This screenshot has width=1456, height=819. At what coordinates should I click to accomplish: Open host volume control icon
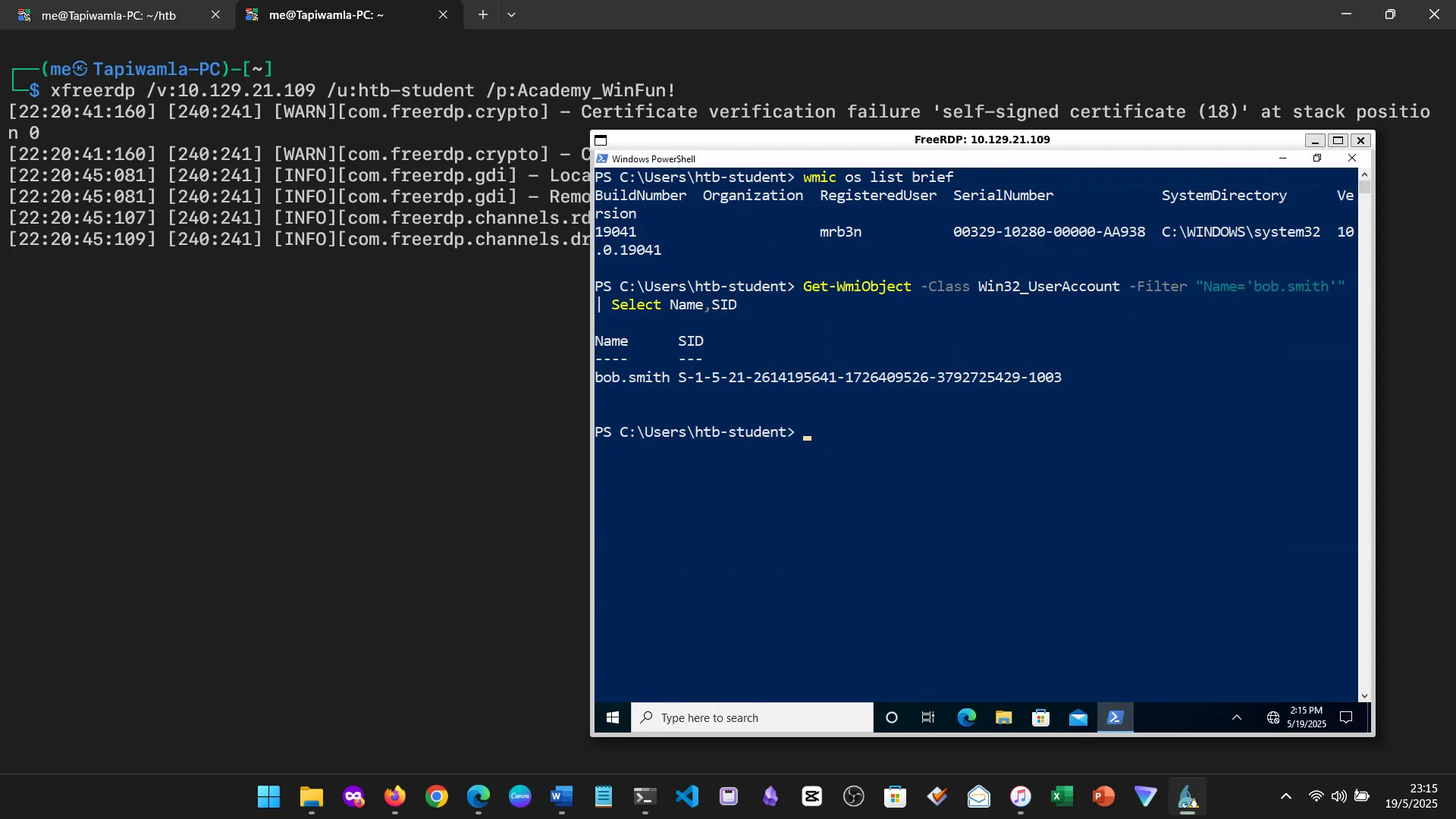tap(1339, 796)
